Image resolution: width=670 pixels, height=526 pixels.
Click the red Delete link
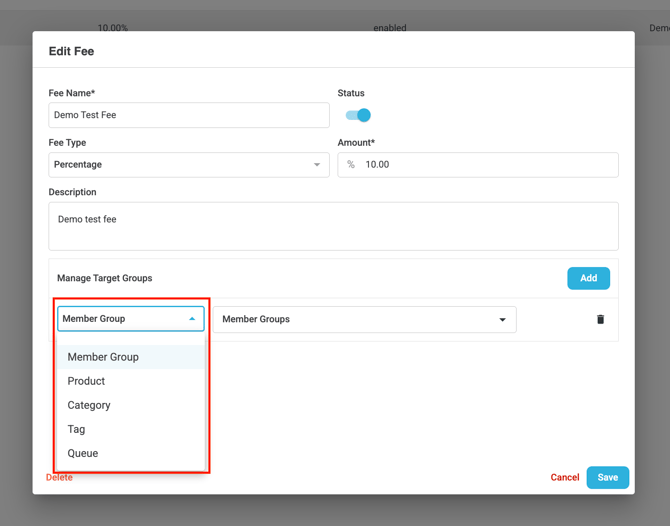pos(59,477)
